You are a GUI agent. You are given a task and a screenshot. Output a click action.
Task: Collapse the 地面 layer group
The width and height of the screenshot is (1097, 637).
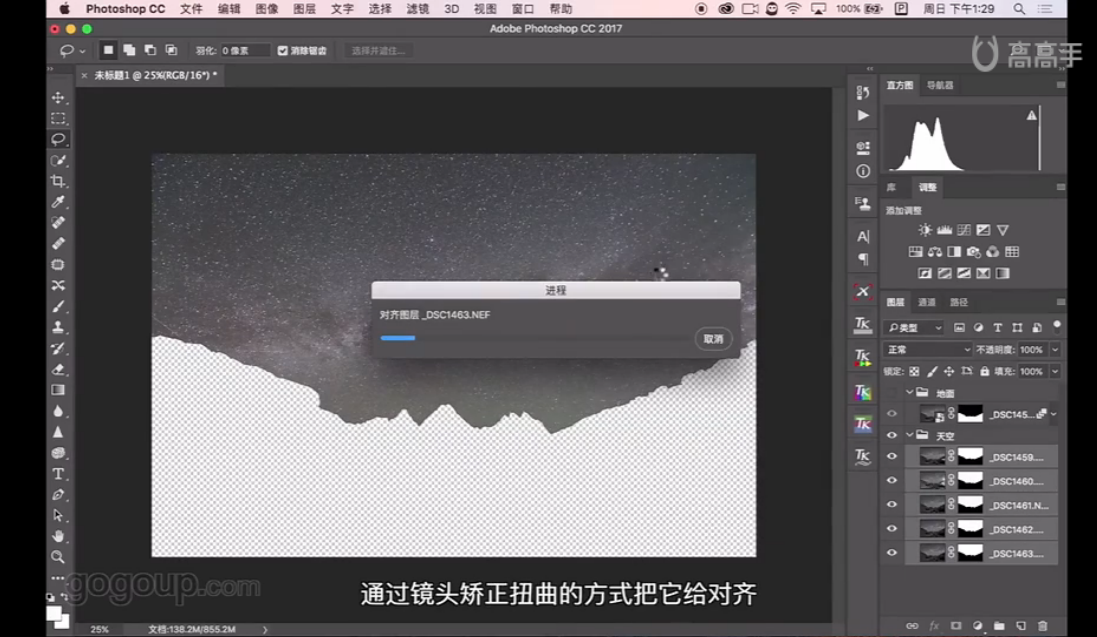pos(910,393)
